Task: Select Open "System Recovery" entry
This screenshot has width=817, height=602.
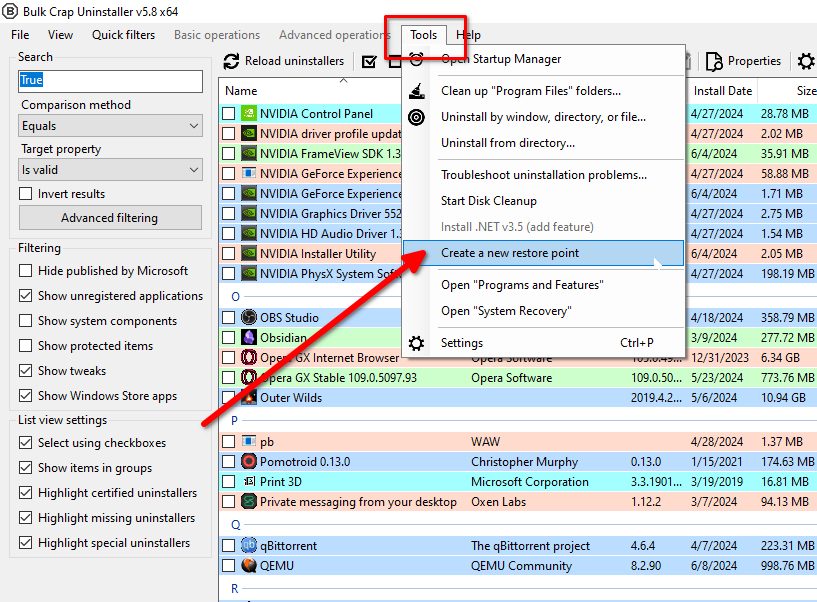Action: point(543,311)
